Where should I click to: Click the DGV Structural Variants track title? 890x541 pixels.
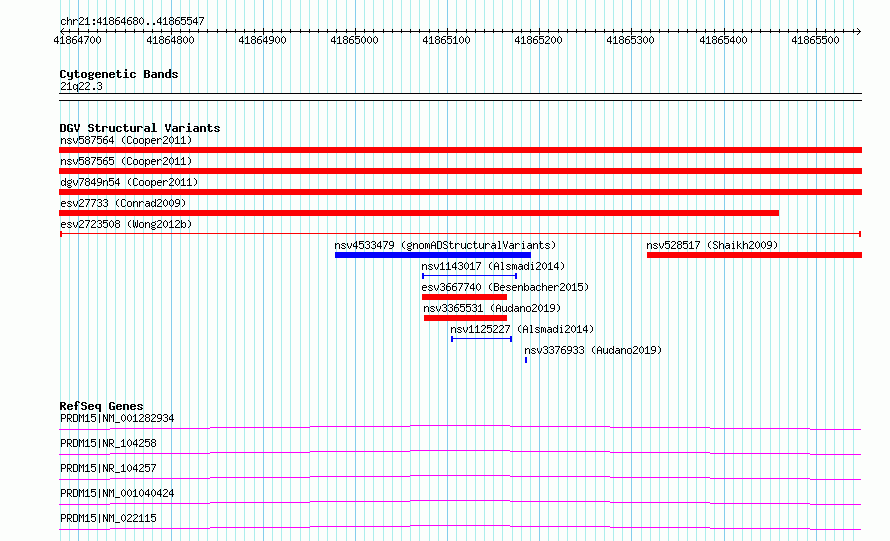[140, 128]
